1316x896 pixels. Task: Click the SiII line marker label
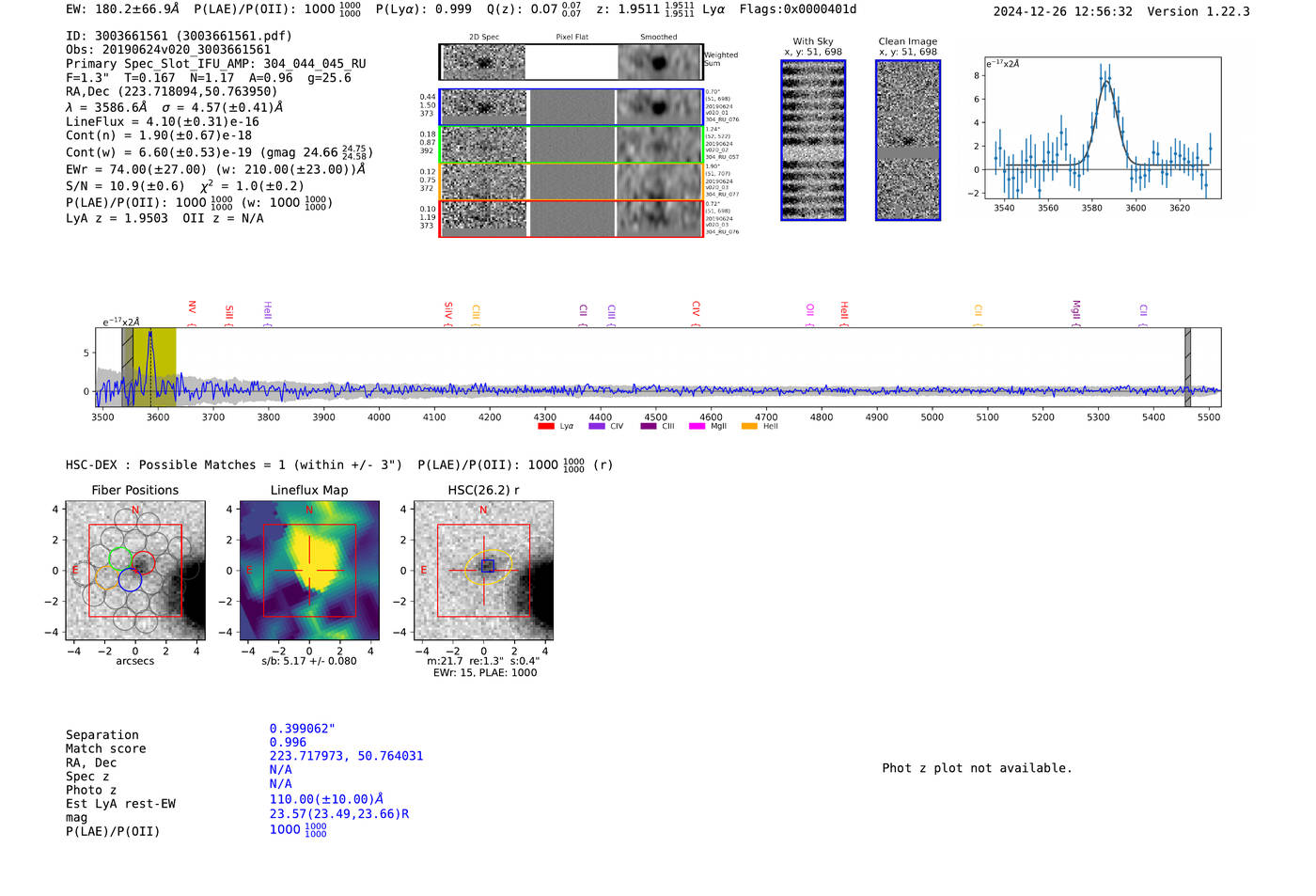229,313
